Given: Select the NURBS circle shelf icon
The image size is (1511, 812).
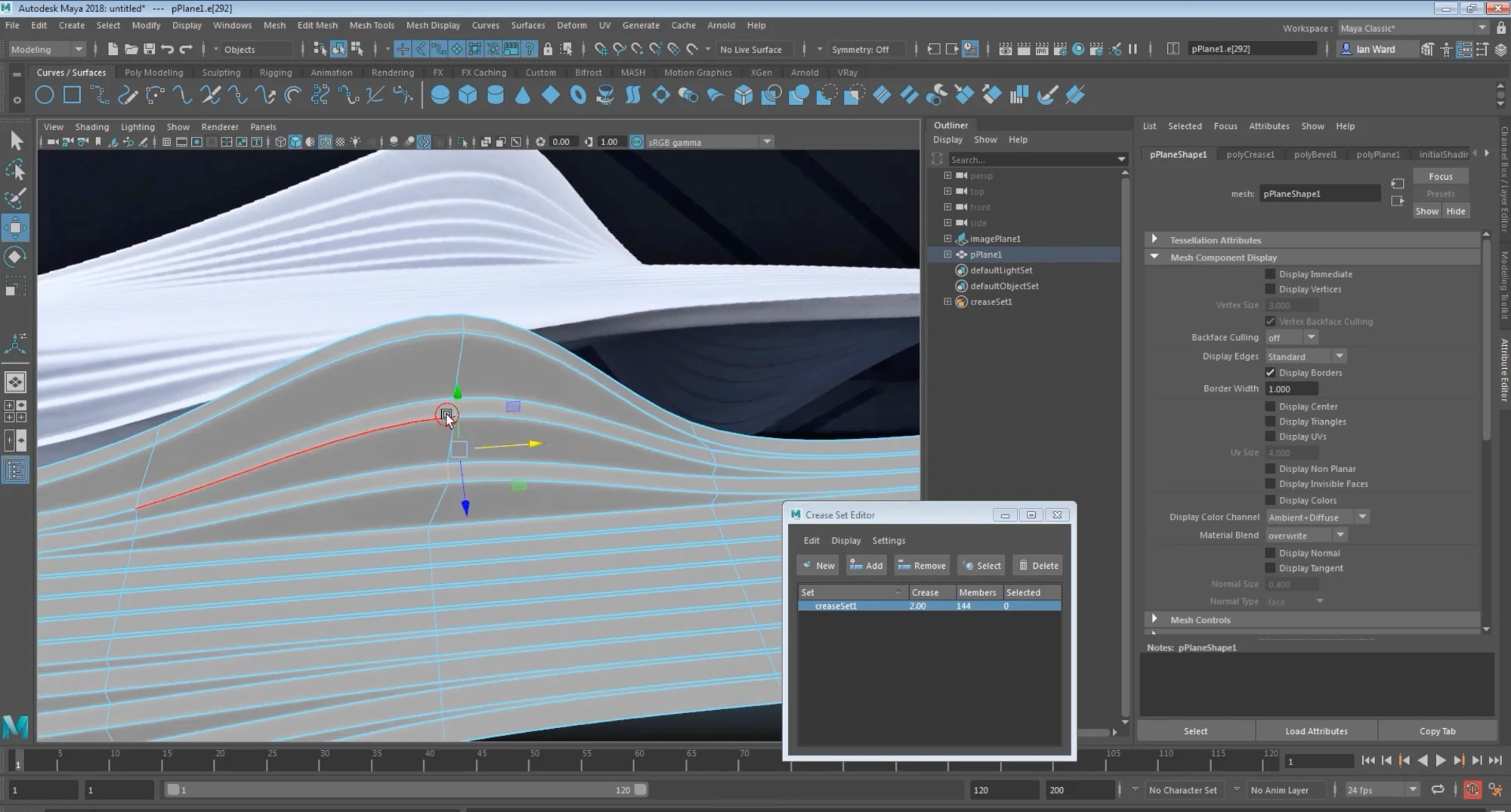Looking at the screenshot, I should pyautogui.click(x=45, y=95).
